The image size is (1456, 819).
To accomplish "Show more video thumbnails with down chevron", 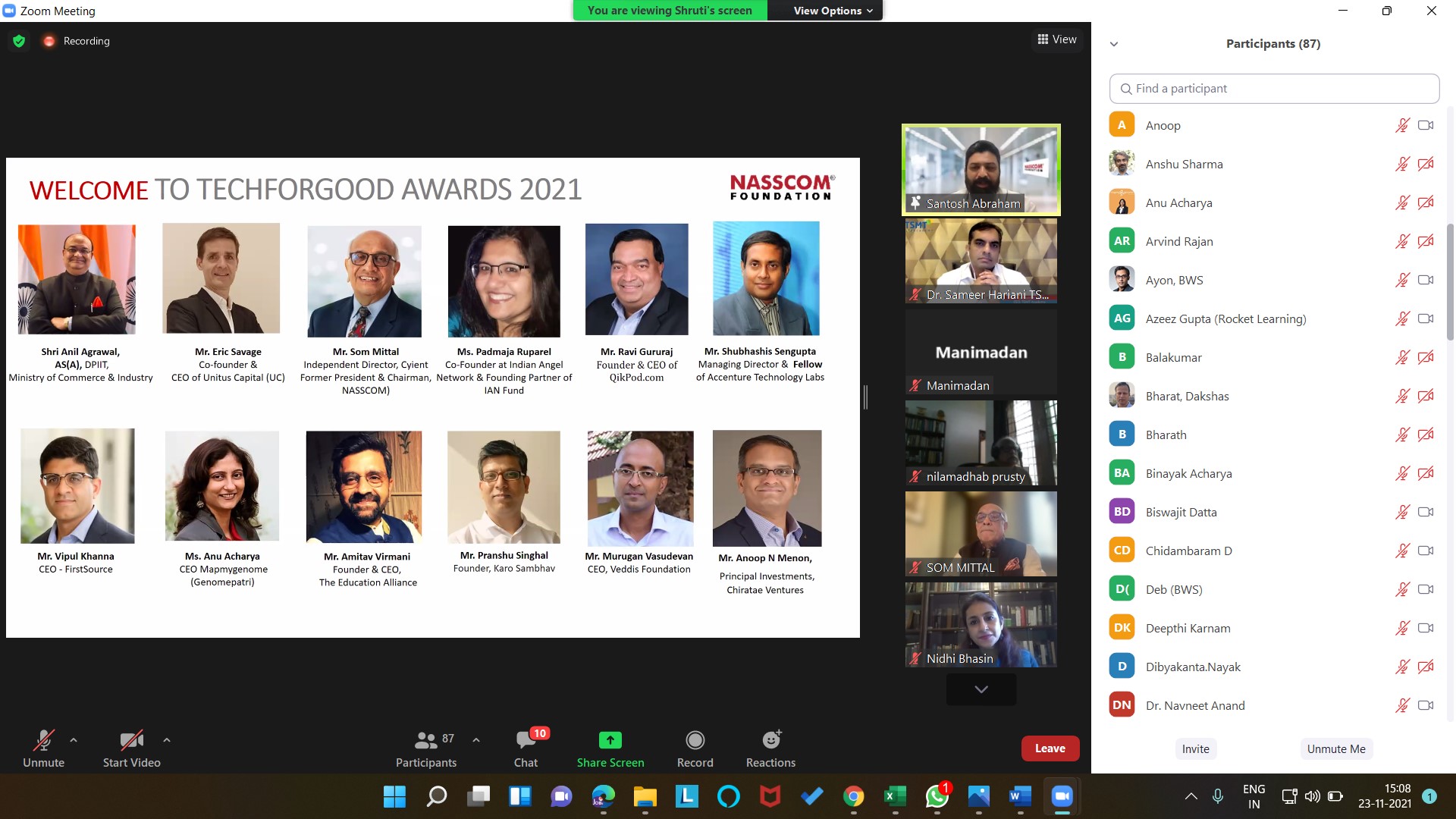I will (x=981, y=689).
